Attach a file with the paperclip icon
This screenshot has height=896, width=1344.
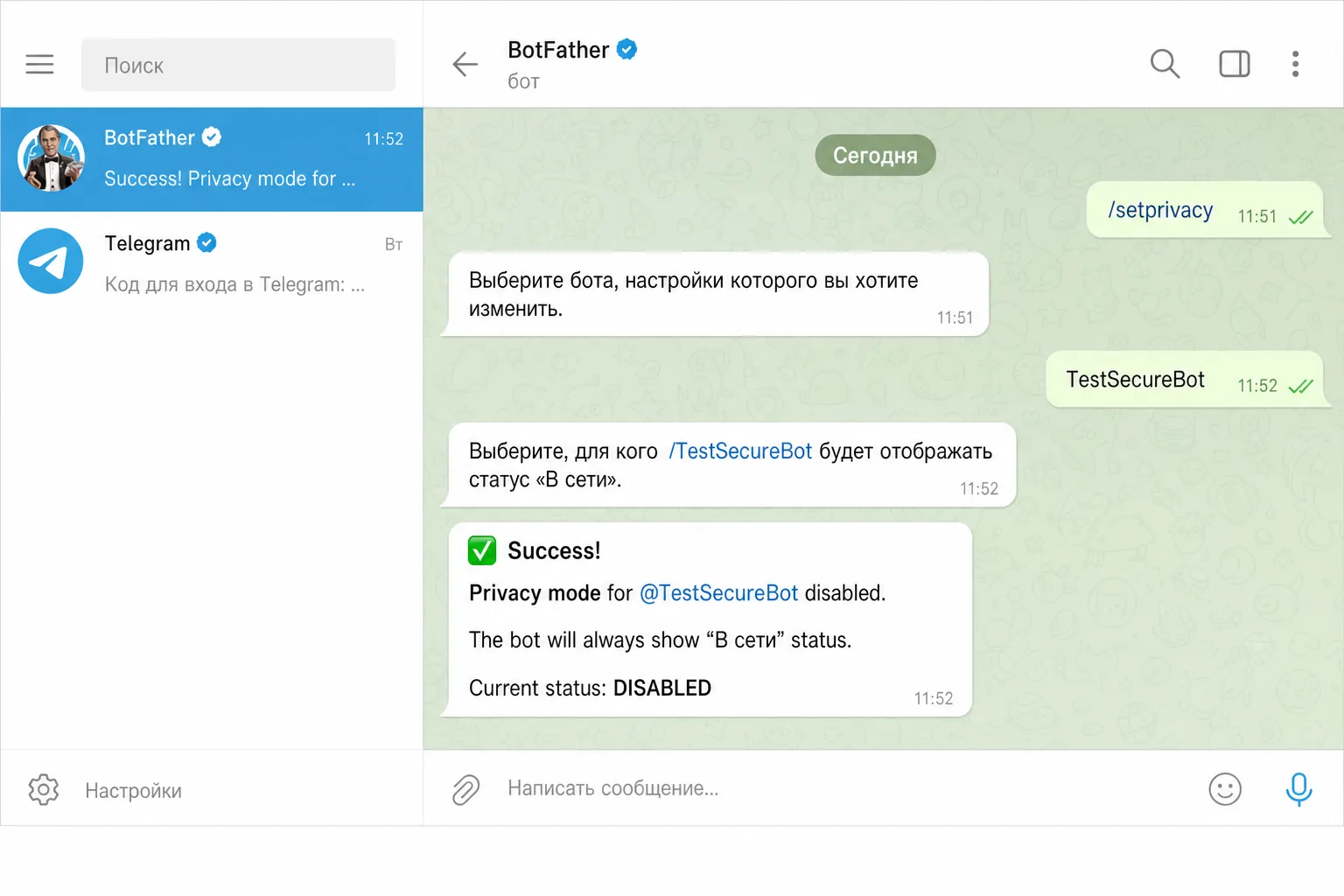click(x=465, y=789)
